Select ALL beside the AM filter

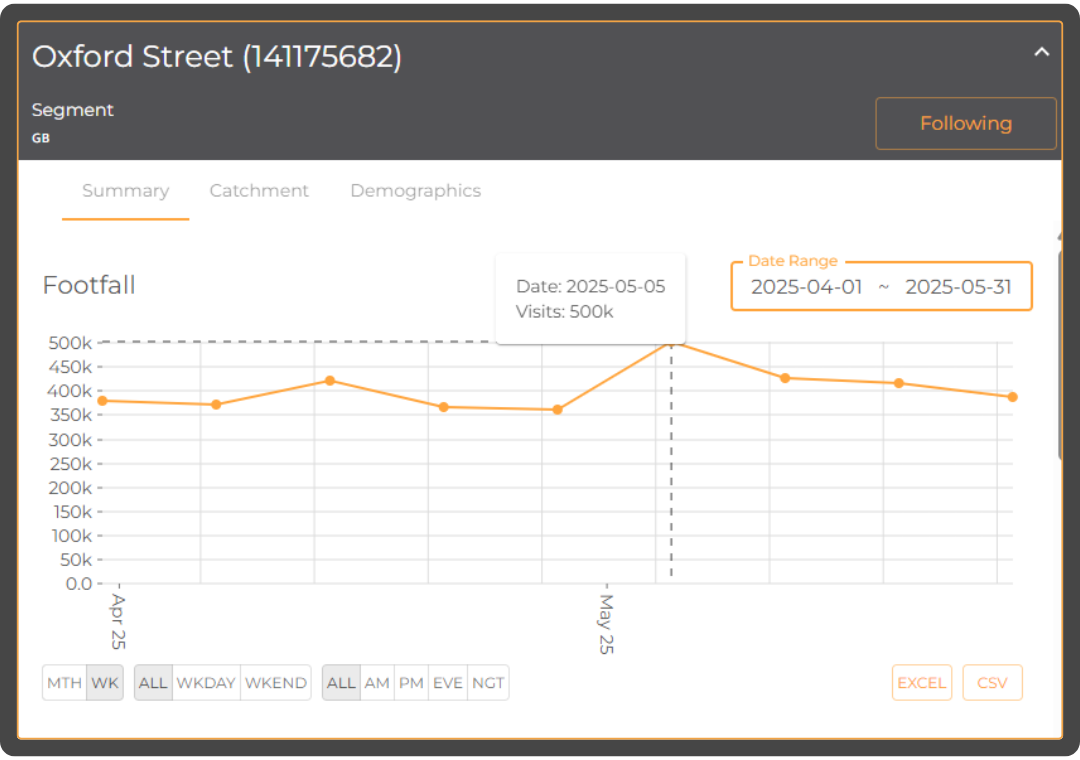coord(341,683)
